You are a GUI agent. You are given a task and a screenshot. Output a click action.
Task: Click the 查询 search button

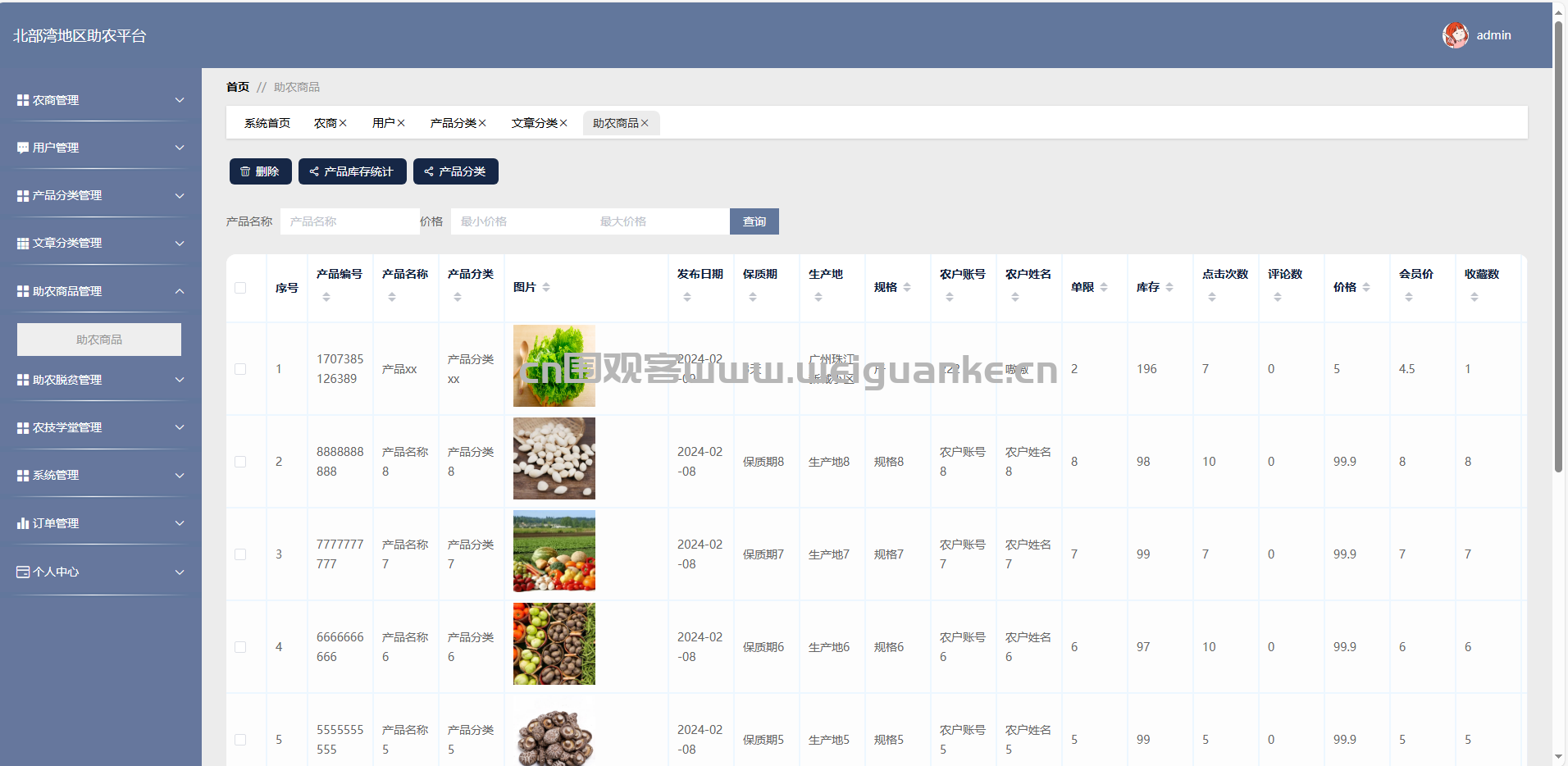754,221
